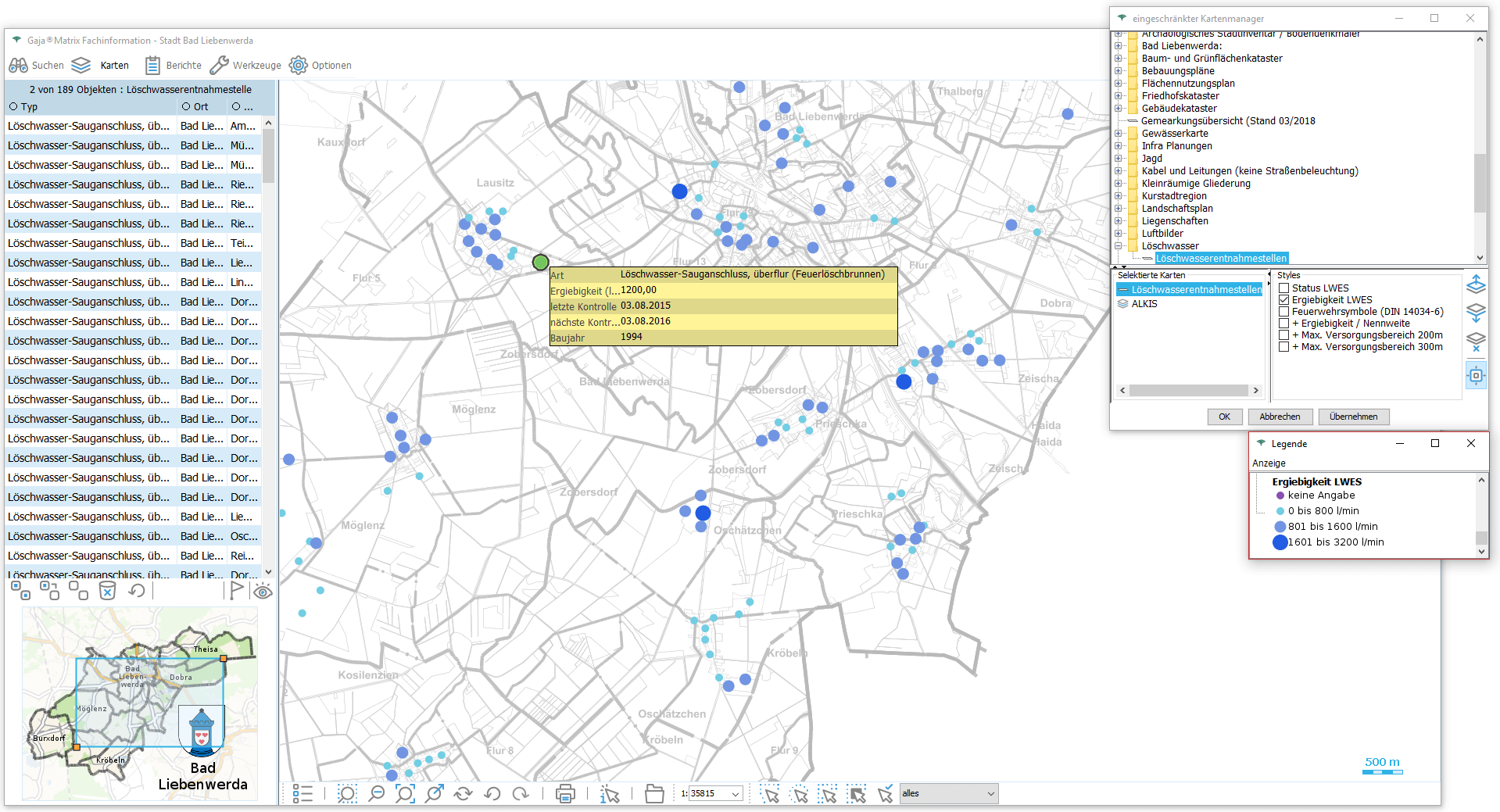Activate the object info cursor tool
Image resolution: width=1500 pixels, height=812 pixels.
[609, 794]
